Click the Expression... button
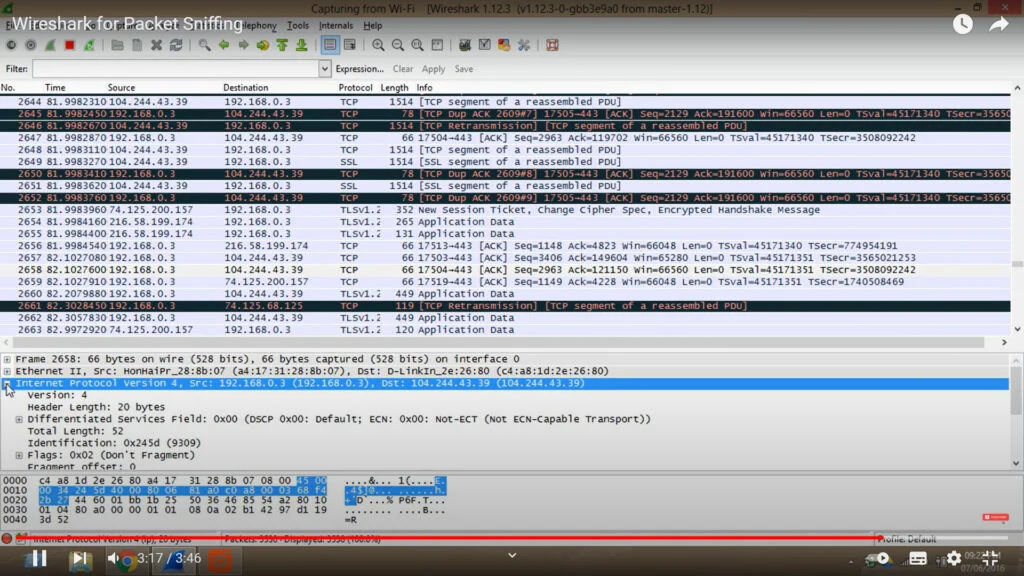1024x576 pixels. coord(359,69)
